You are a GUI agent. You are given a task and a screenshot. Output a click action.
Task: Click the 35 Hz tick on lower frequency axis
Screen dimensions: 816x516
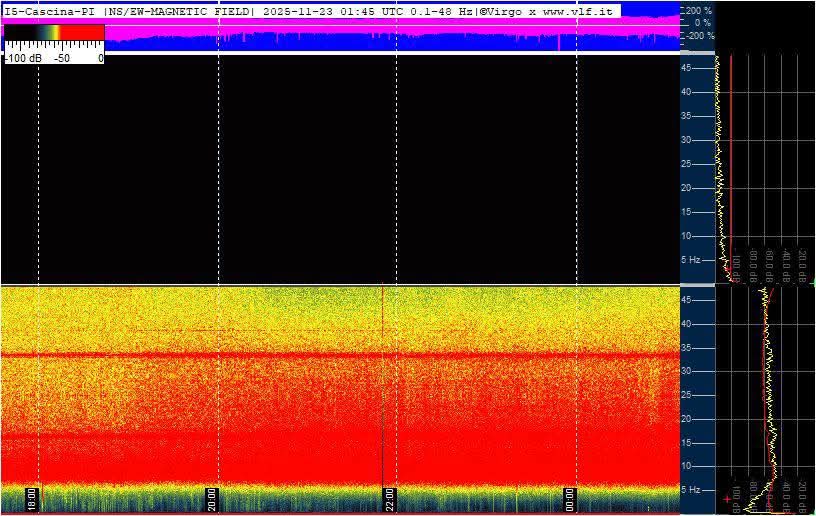click(687, 347)
